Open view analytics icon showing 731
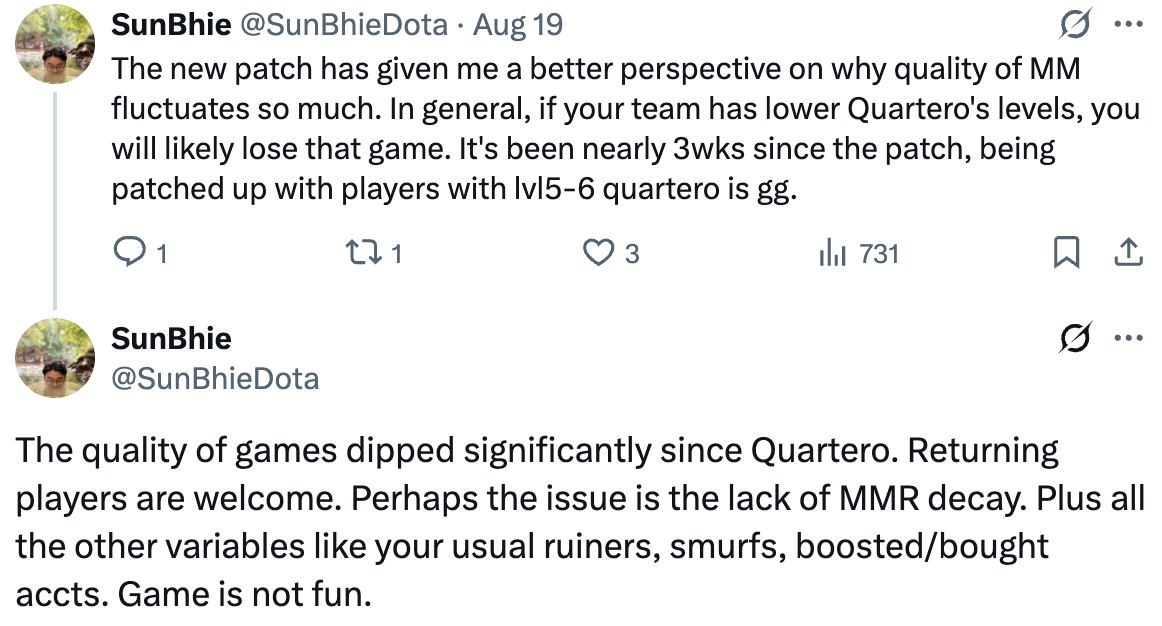The width and height of the screenshot is (1162, 626). 832,253
